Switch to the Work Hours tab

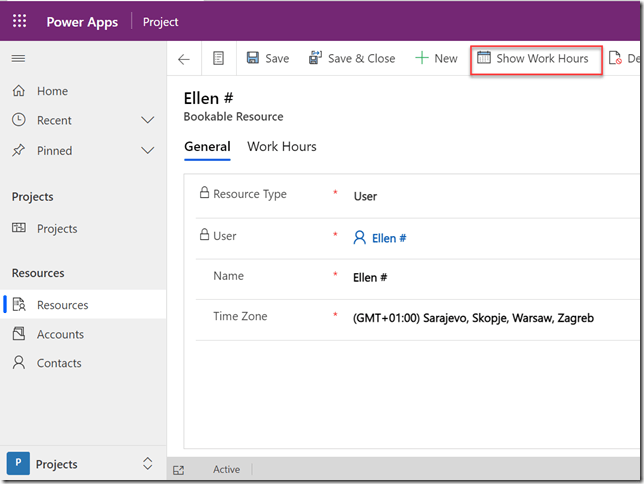click(282, 147)
